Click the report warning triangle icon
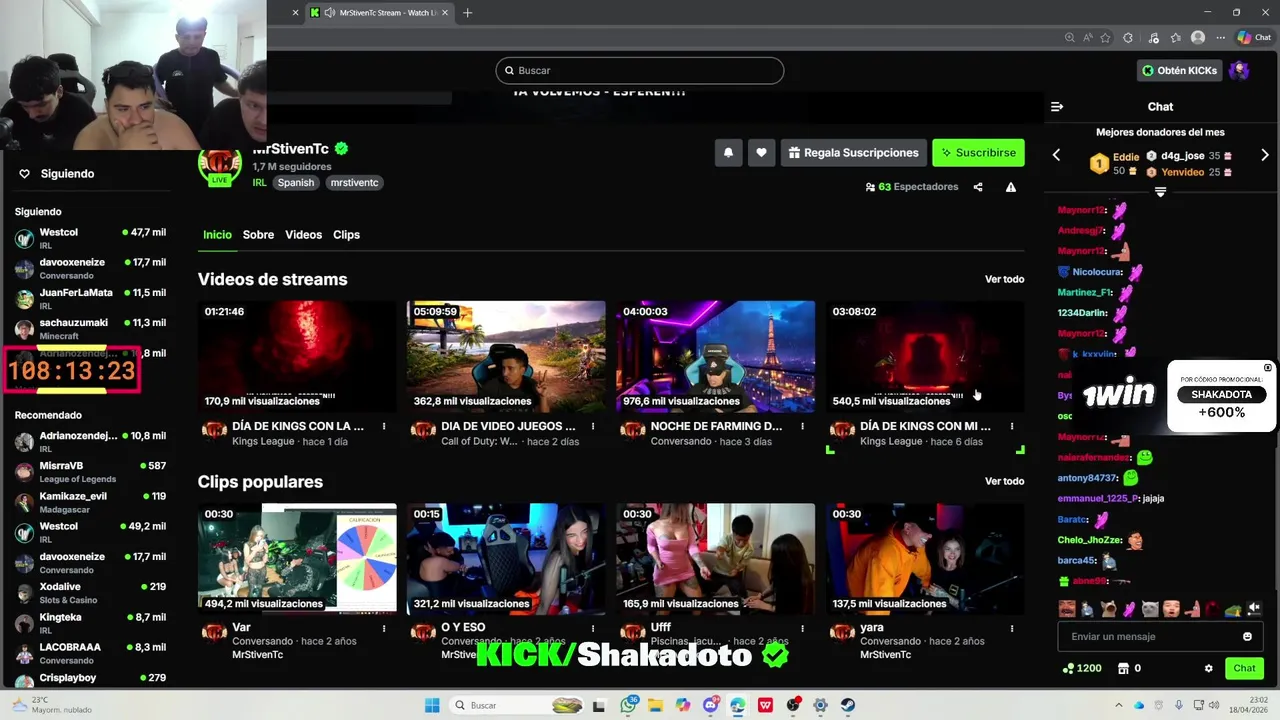 pyautogui.click(x=1011, y=187)
